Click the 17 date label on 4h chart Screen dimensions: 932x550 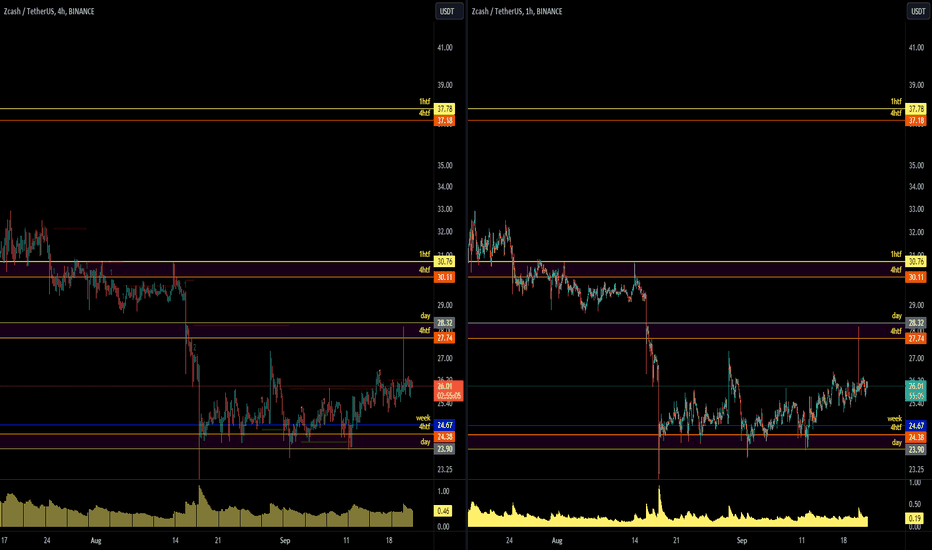(4, 540)
